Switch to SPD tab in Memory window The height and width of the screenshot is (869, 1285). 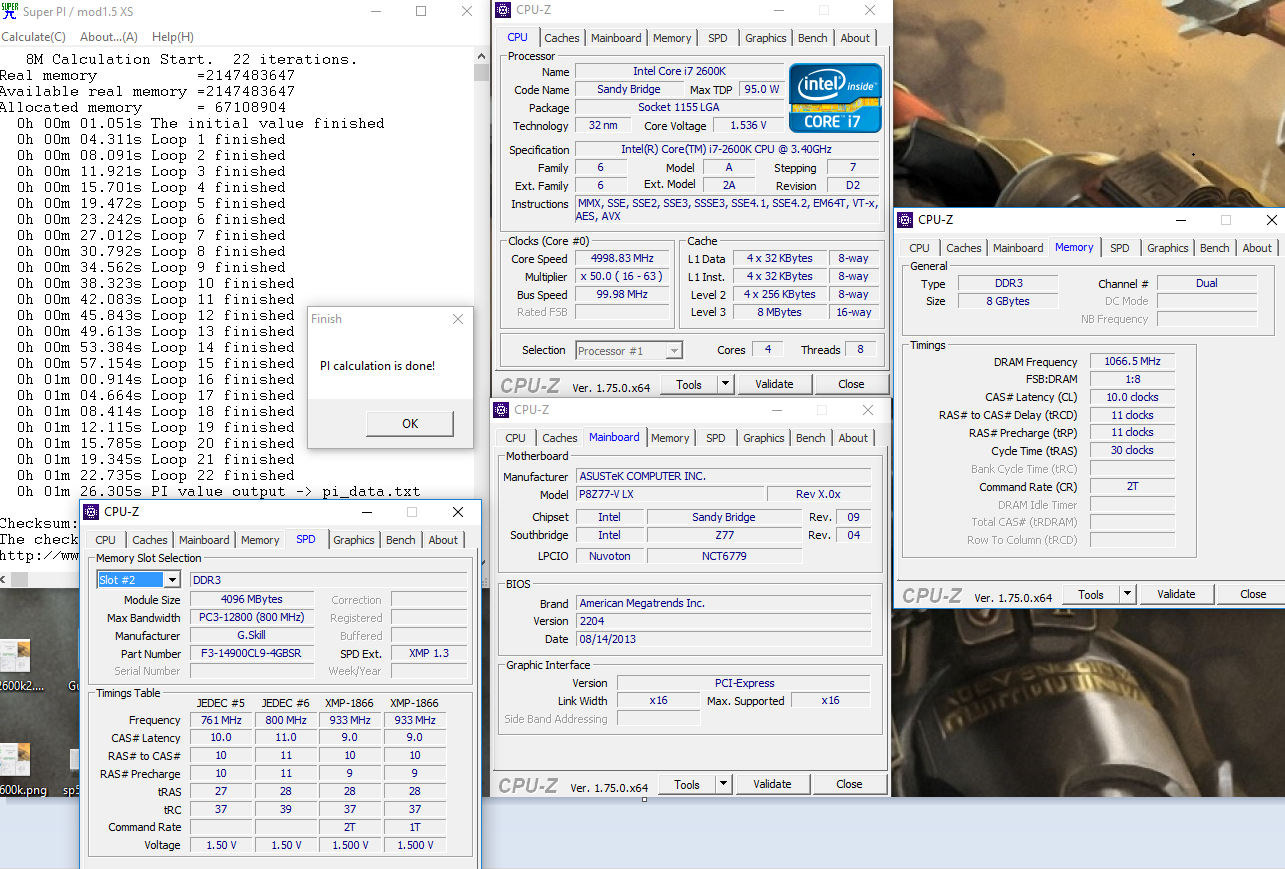tap(1120, 248)
